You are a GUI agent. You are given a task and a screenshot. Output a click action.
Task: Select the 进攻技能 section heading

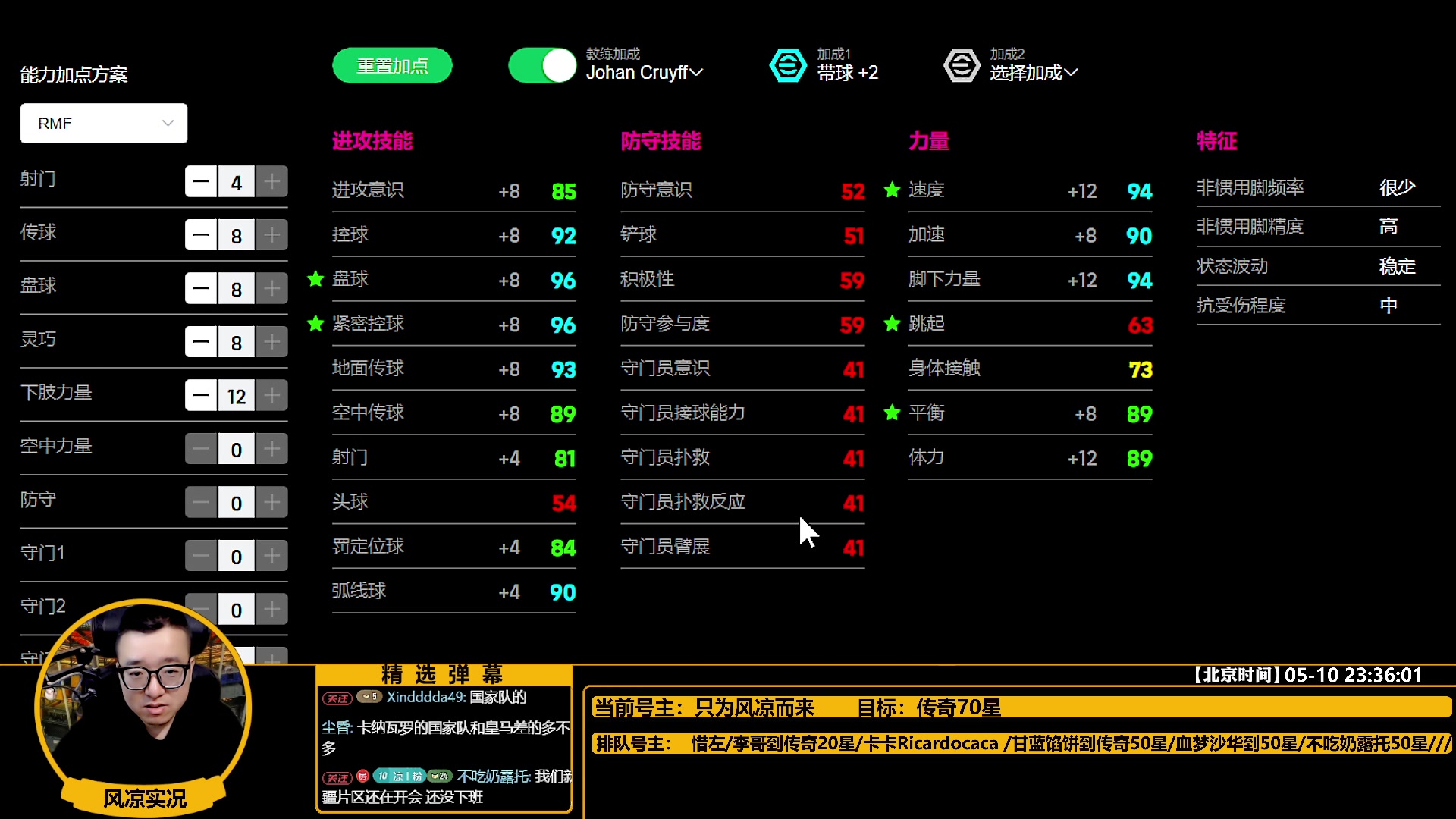372,141
